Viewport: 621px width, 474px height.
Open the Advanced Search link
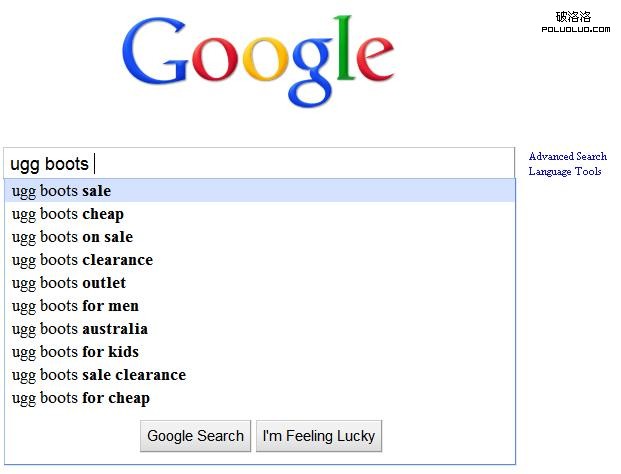coord(567,156)
